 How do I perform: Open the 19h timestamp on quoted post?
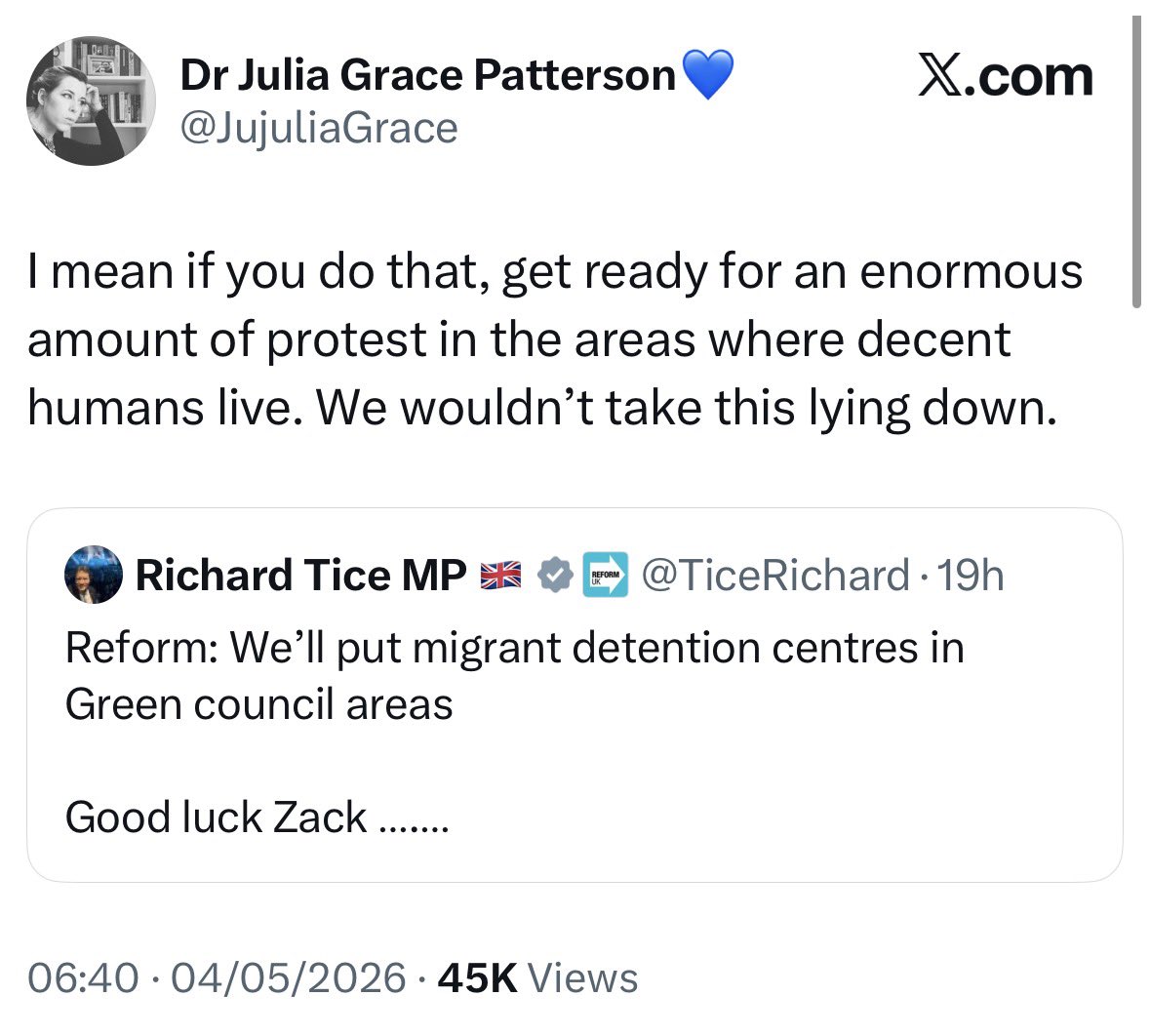pyautogui.click(x=971, y=575)
